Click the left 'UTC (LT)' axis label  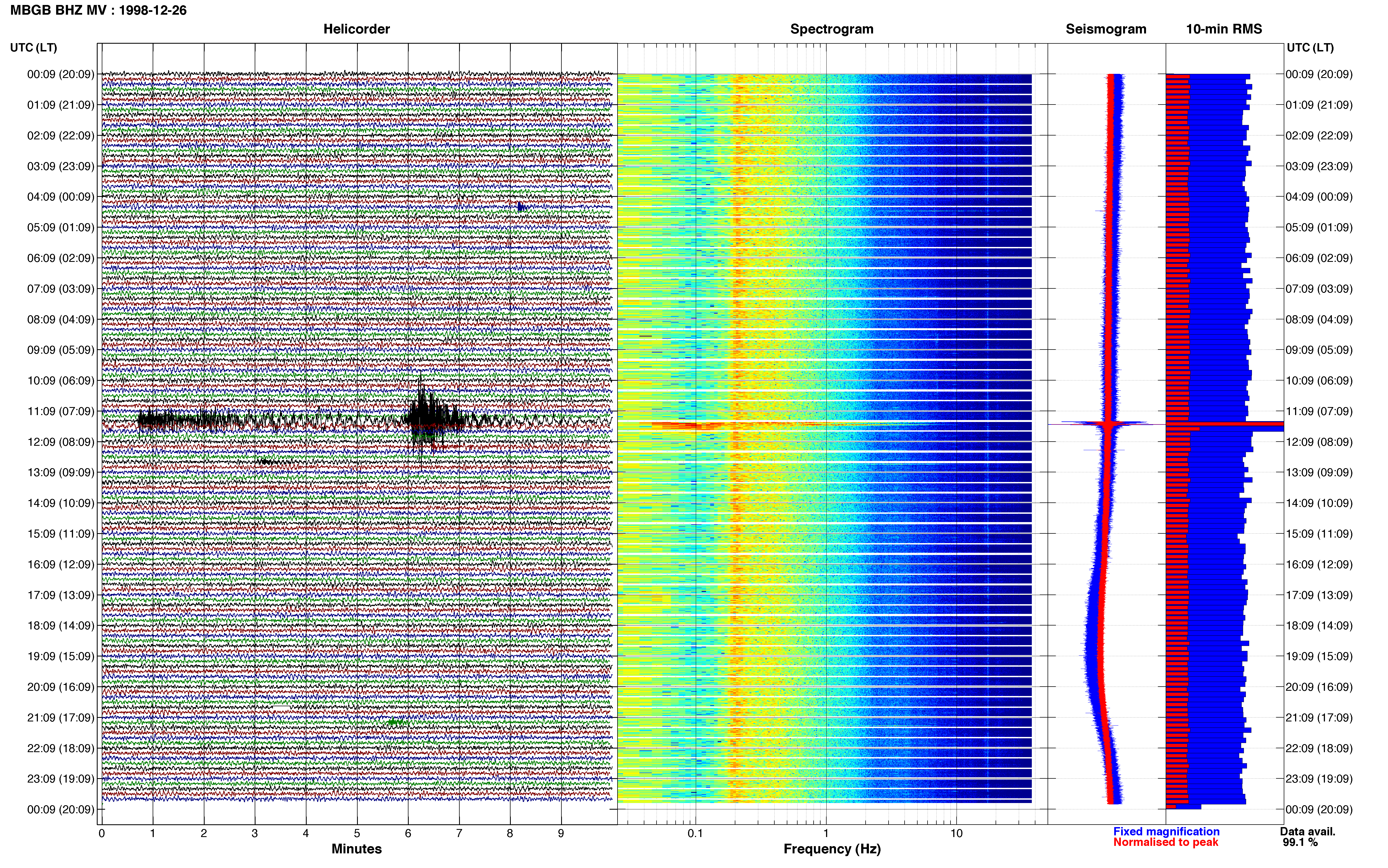click(x=34, y=48)
